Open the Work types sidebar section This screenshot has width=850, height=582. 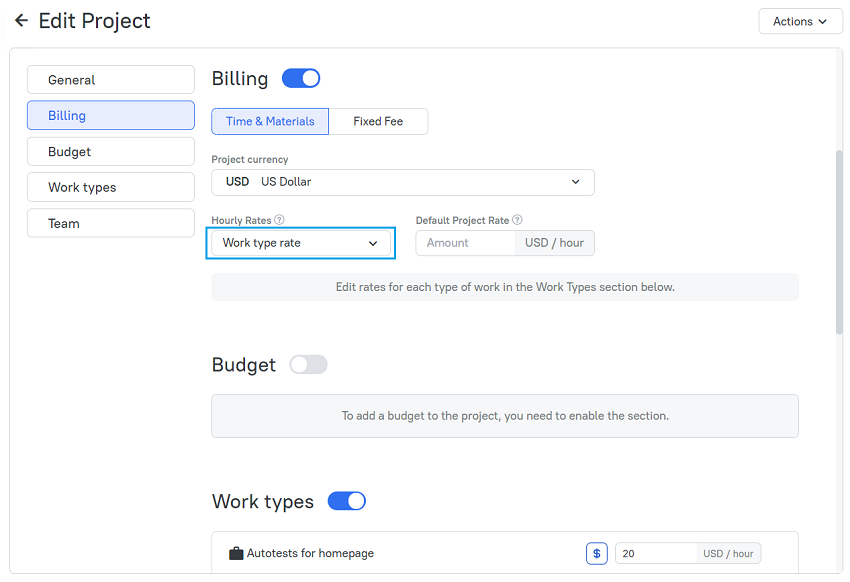click(110, 187)
